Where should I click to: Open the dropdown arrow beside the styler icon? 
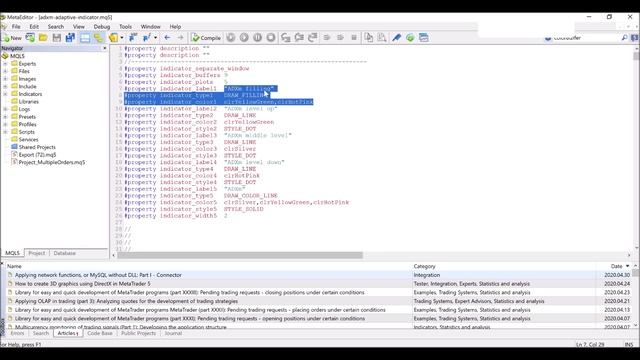coord(122,38)
